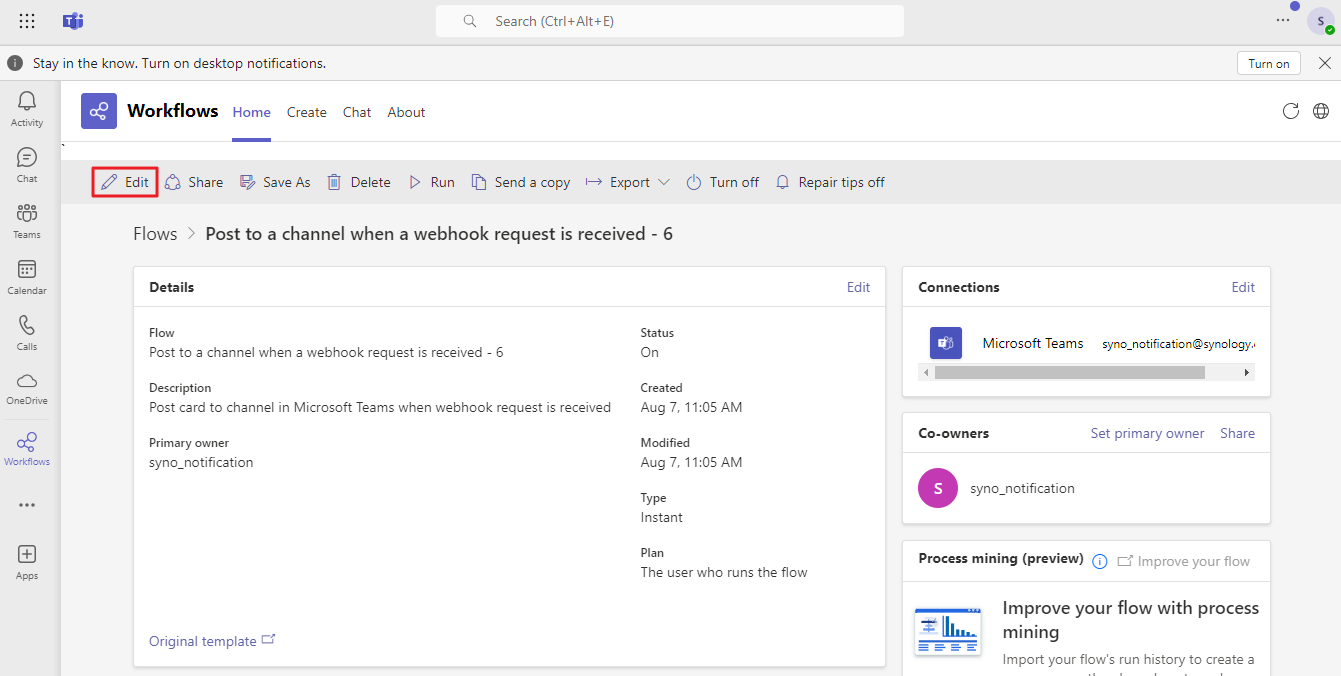Click the Workflows app logo icon
The width and height of the screenshot is (1341, 676).
coord(99,111)
